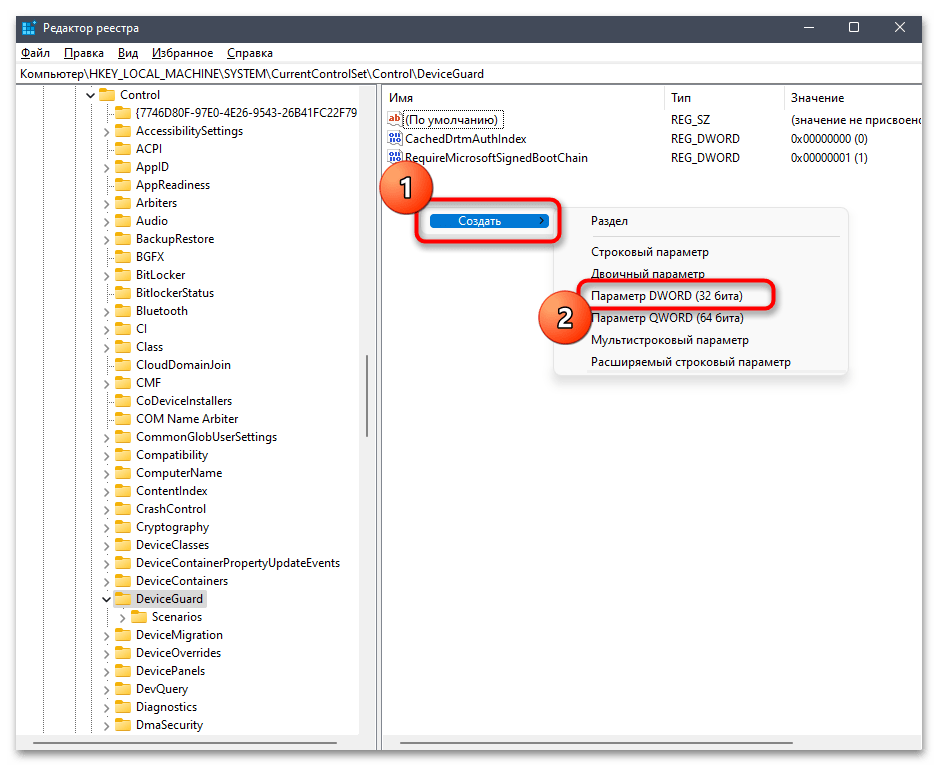
Task: Expand the AccessibilitySettings key
Action: click(x=106, y=132)
